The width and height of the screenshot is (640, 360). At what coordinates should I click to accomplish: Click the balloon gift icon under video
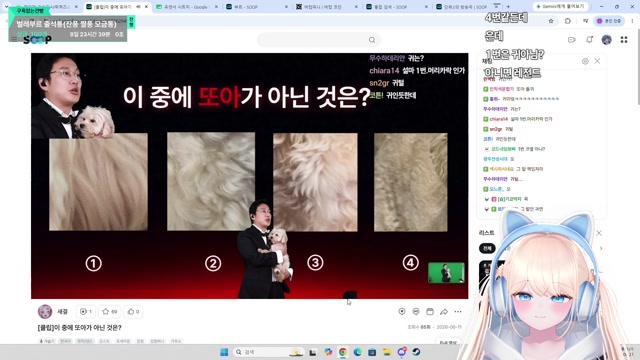tap(402, 311)
